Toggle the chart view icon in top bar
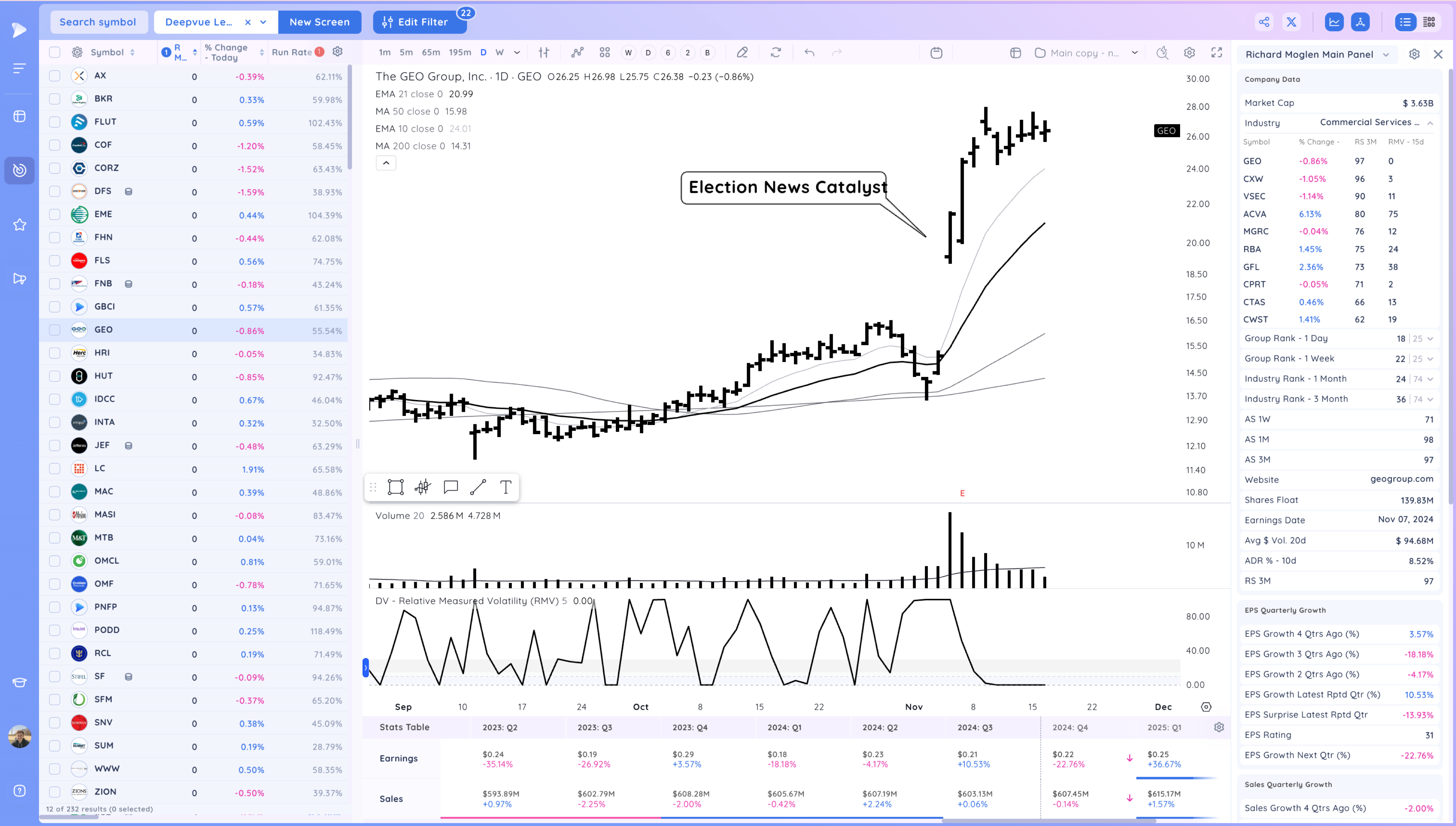Image resolution: width=1456 pixels, height=826 pixels. 1334,22
